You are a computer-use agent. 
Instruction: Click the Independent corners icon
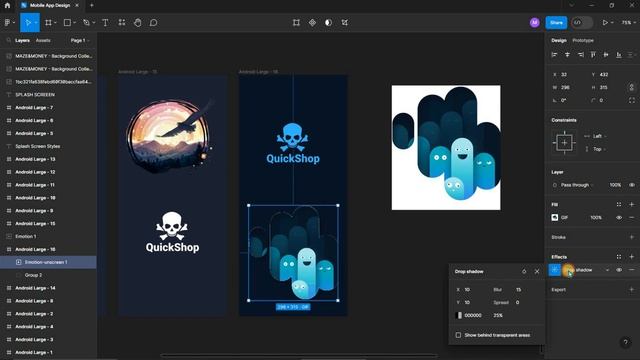point(632,100)
